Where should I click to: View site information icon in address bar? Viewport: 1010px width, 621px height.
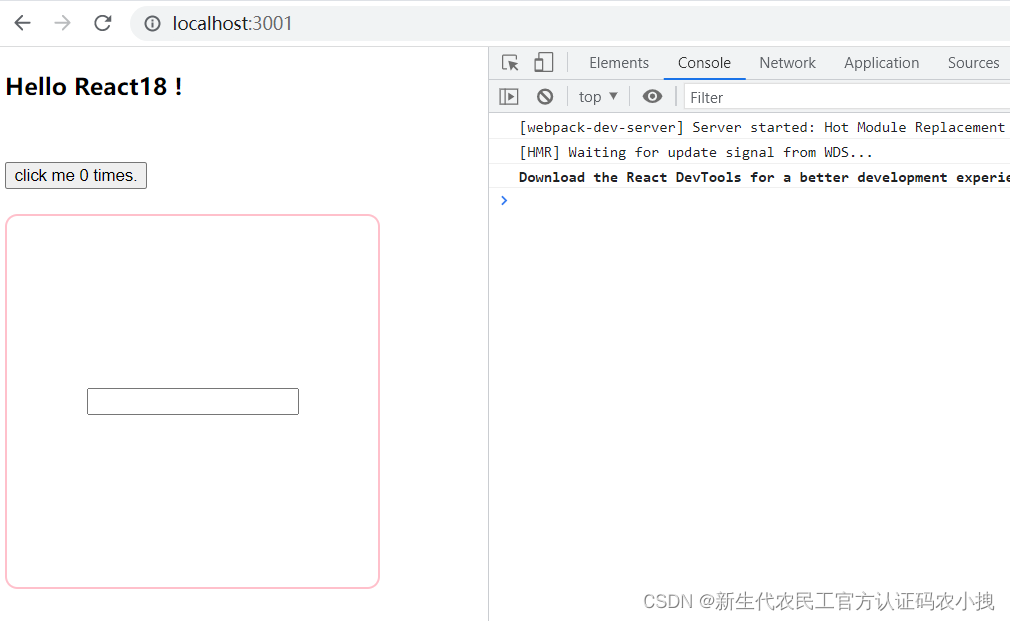point(153,24)
